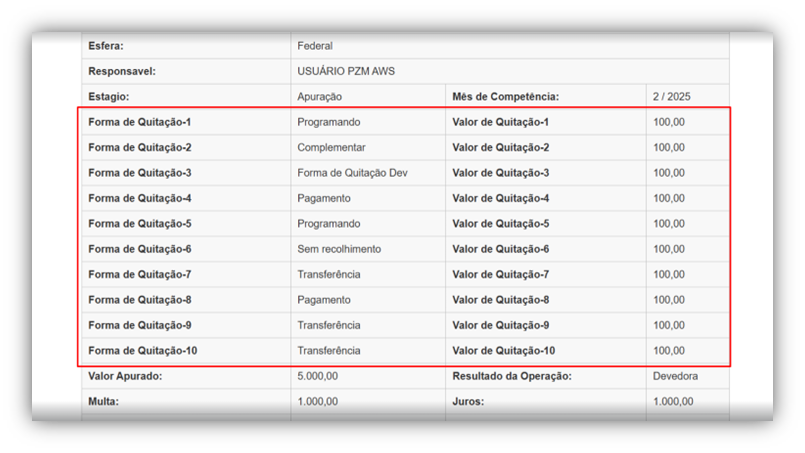Viewport: 805px width, 453px height.
Task: Click the Esfera value 'Federal'
Action: pos(315,46)
